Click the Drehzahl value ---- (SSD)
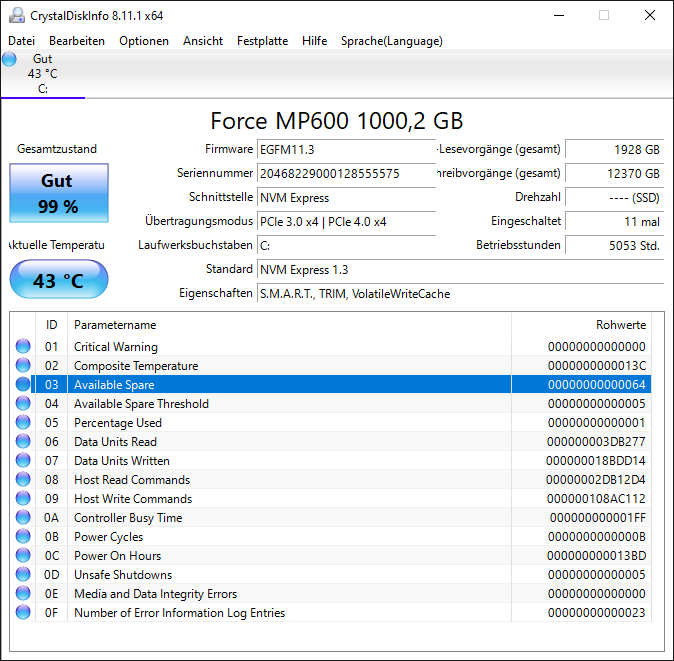Image resolution: width=674 pixels, height=661 pixels. [x=615, y=198]
